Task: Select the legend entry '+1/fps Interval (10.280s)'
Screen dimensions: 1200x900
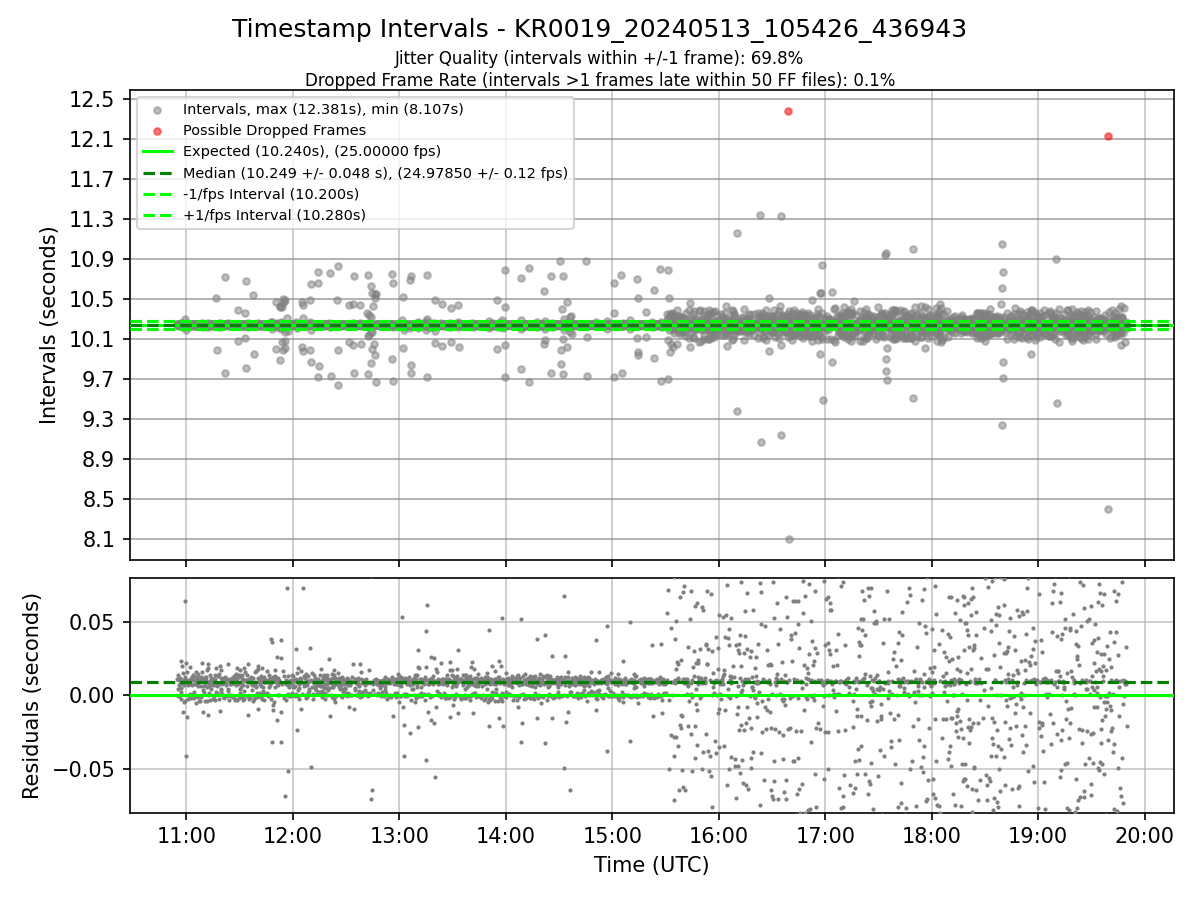Action: click(x=274, y=215)
